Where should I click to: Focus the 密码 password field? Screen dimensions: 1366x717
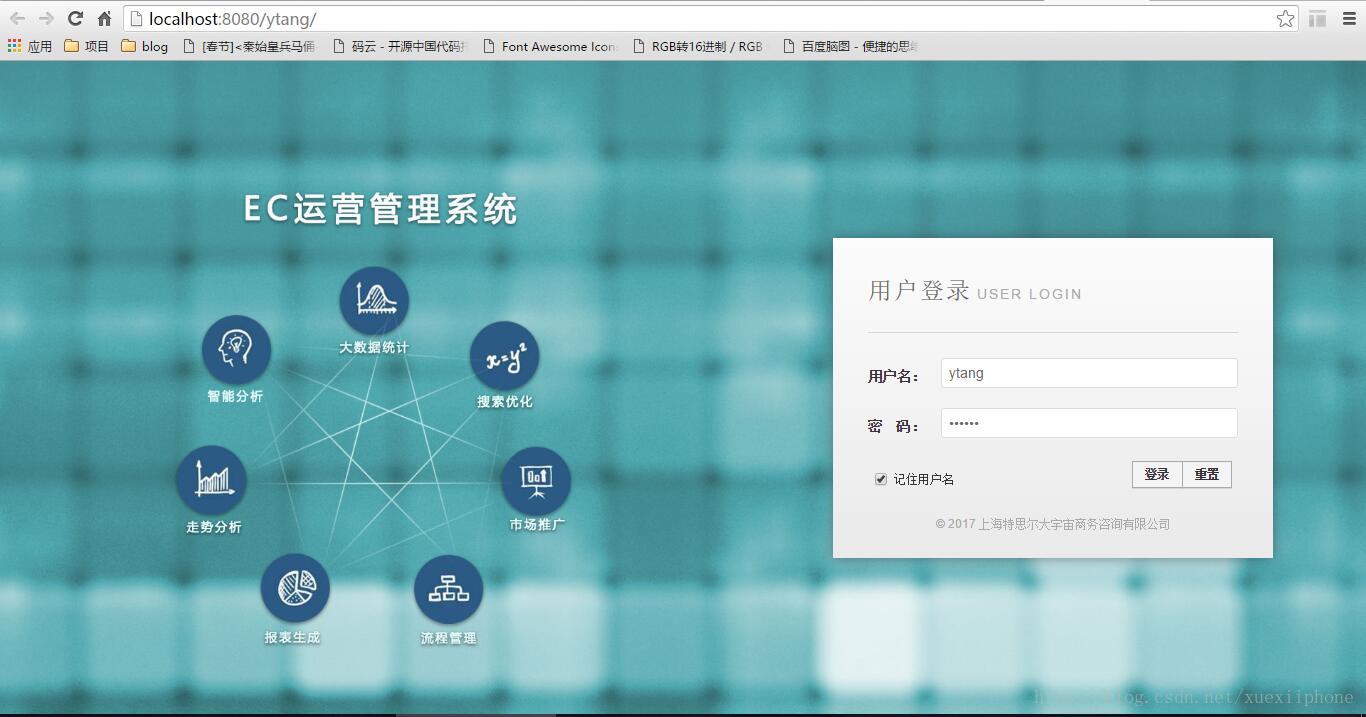[1089, 423]
